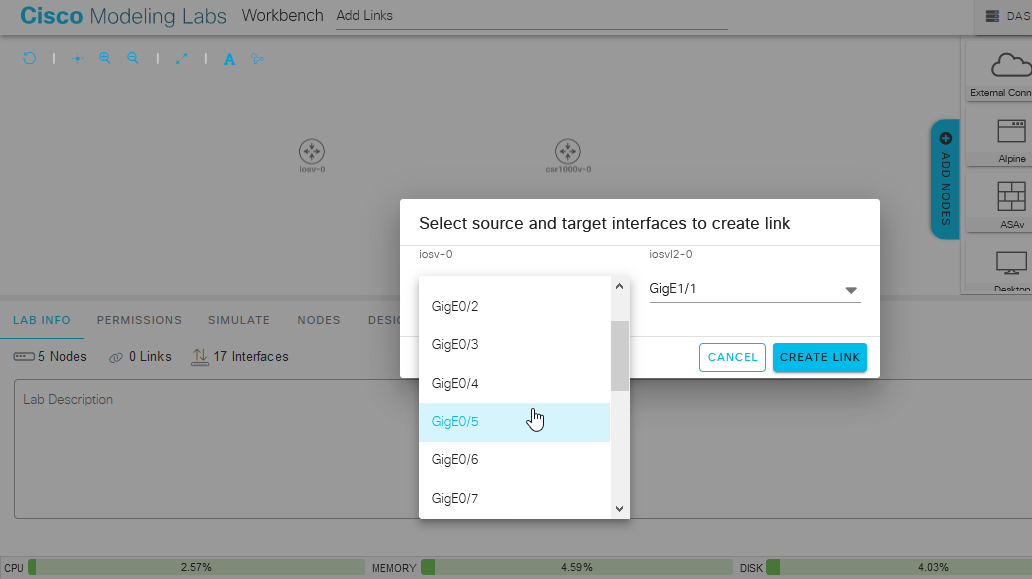
Task: Select GigE0/5 from the interface list
Action: point(455,421)
